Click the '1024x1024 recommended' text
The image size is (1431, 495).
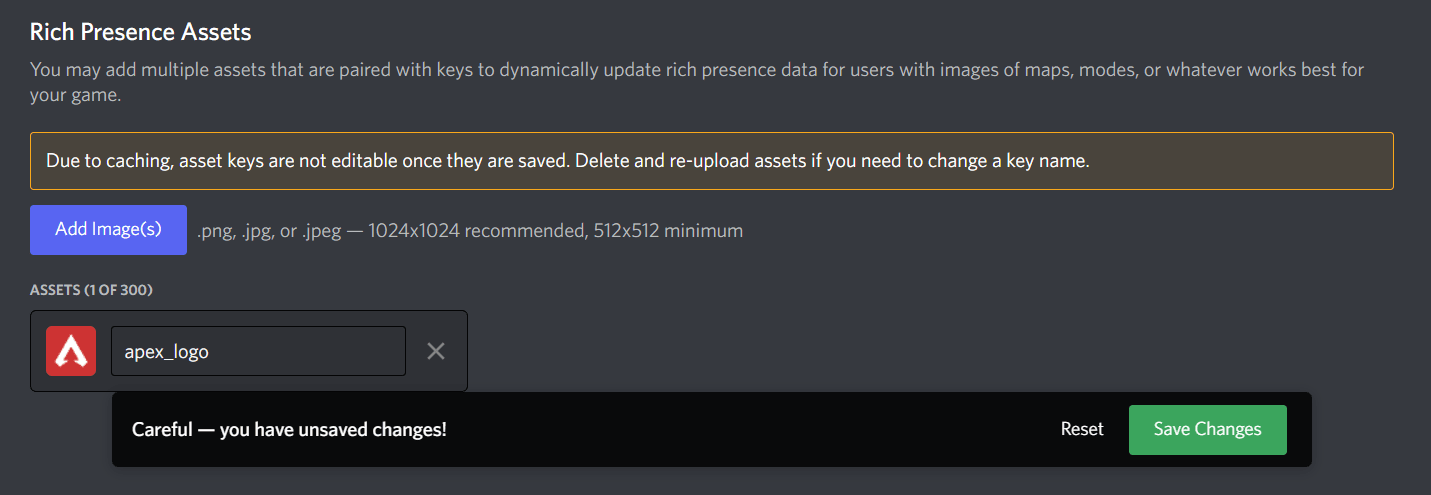[473, 231]
